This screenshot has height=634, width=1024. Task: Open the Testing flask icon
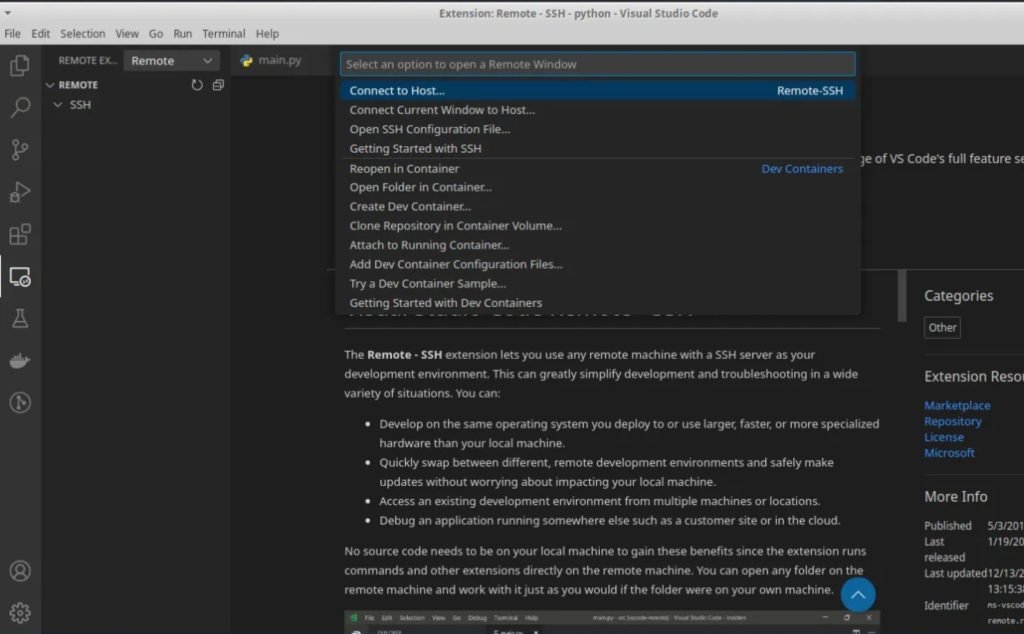tap(20, 319)
